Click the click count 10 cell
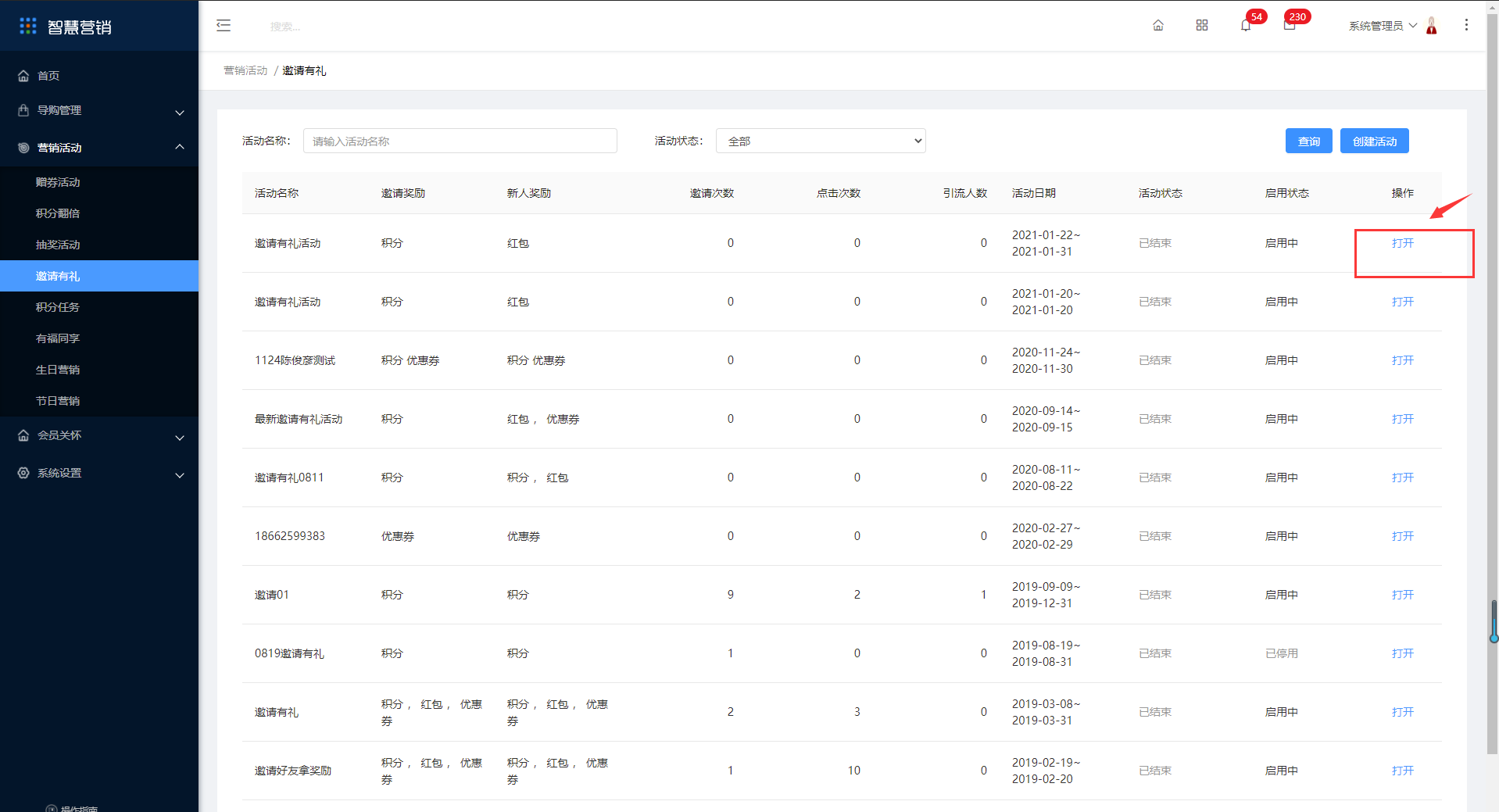This screenshot has height=812, width=1499. [854, 771]
